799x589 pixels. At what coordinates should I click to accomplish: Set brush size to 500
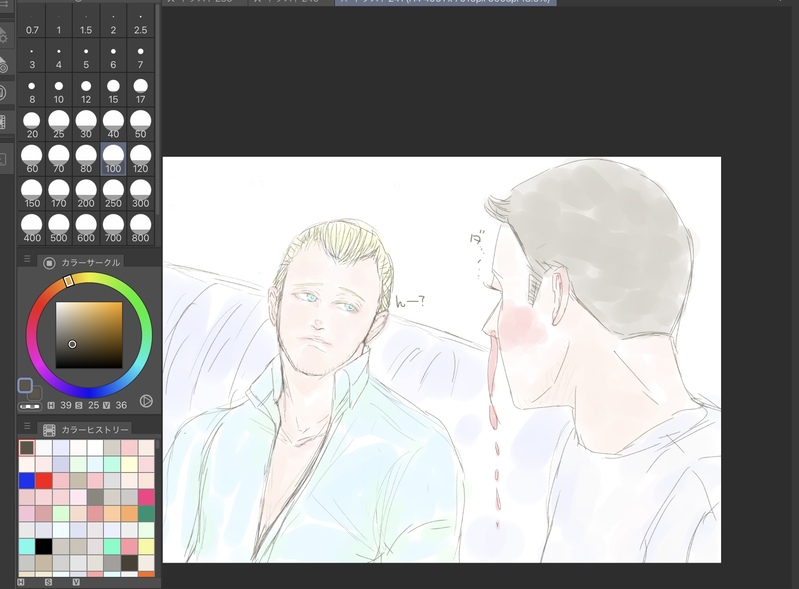pyautogui.click(x=59, y=229)
